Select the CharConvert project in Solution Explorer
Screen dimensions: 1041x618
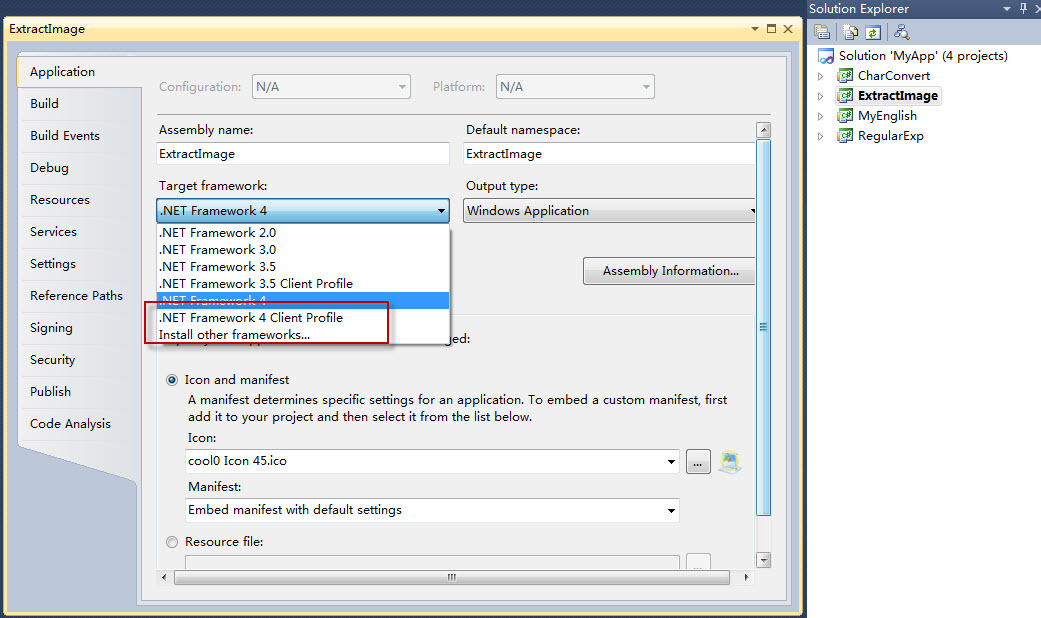tap(894, 76)
